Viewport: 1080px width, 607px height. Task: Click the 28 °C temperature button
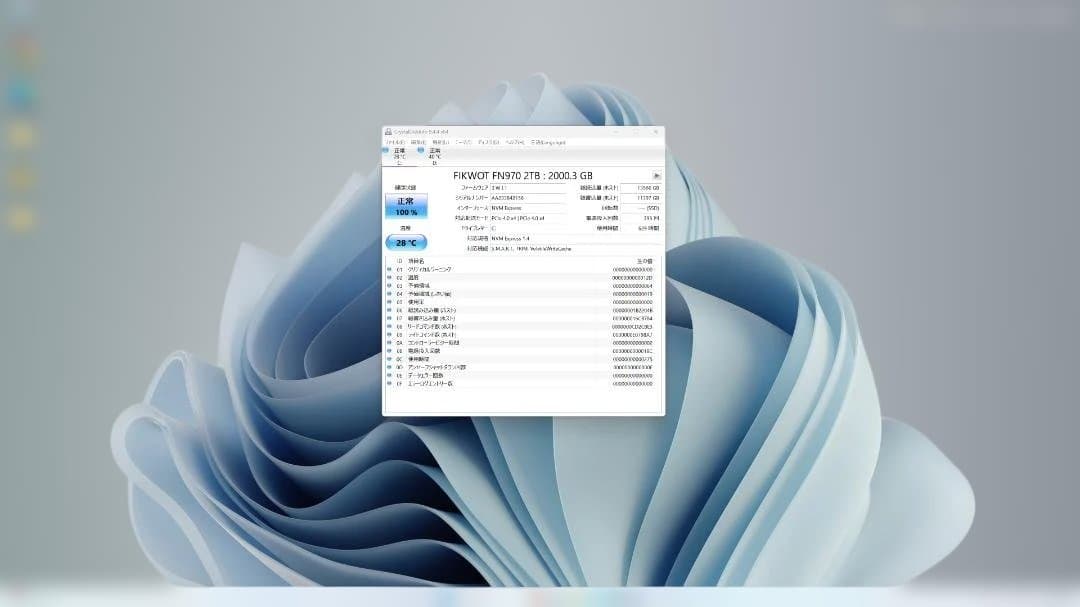click(405, 242)
